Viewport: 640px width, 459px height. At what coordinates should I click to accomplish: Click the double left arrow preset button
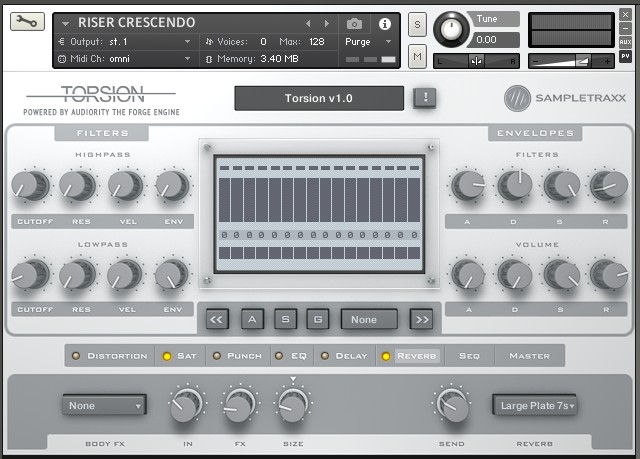click(217, 320)
